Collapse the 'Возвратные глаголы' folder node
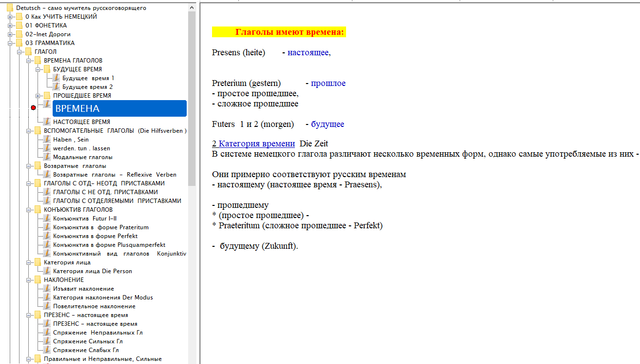This screenshot has height=364, width=640. (29, 166)
